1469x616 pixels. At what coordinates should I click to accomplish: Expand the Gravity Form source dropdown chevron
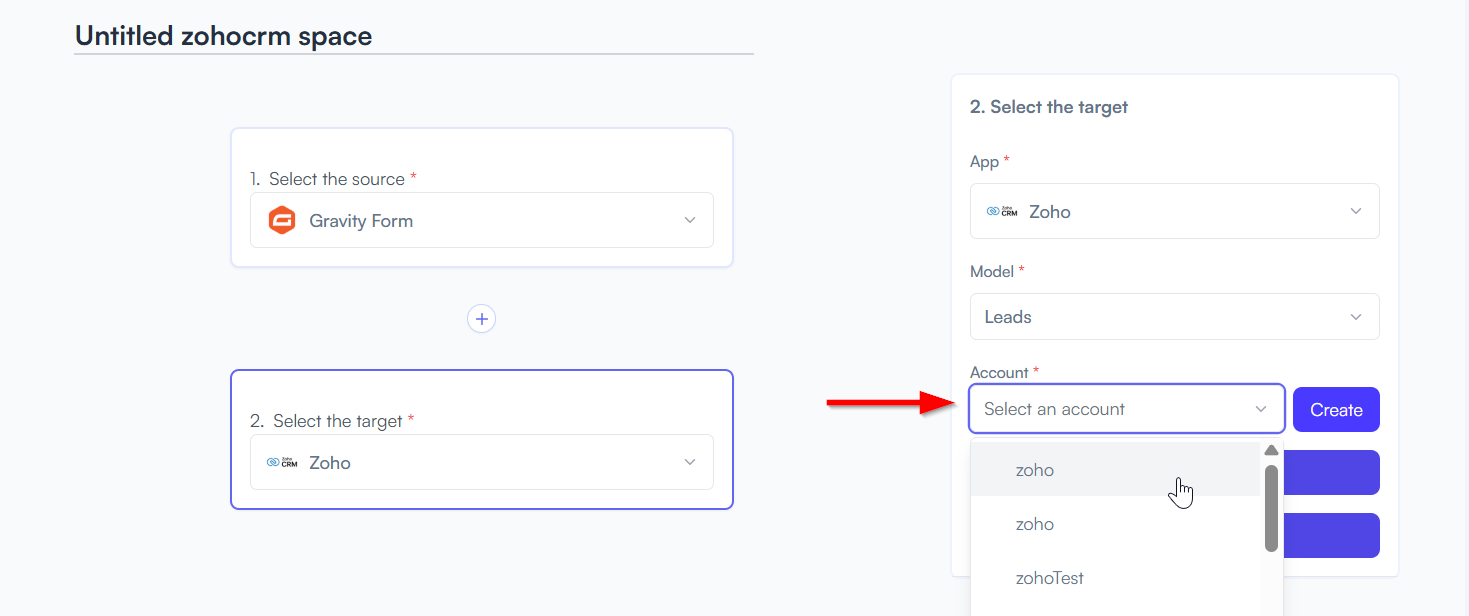pyautogui.click(x=690, y=220)
